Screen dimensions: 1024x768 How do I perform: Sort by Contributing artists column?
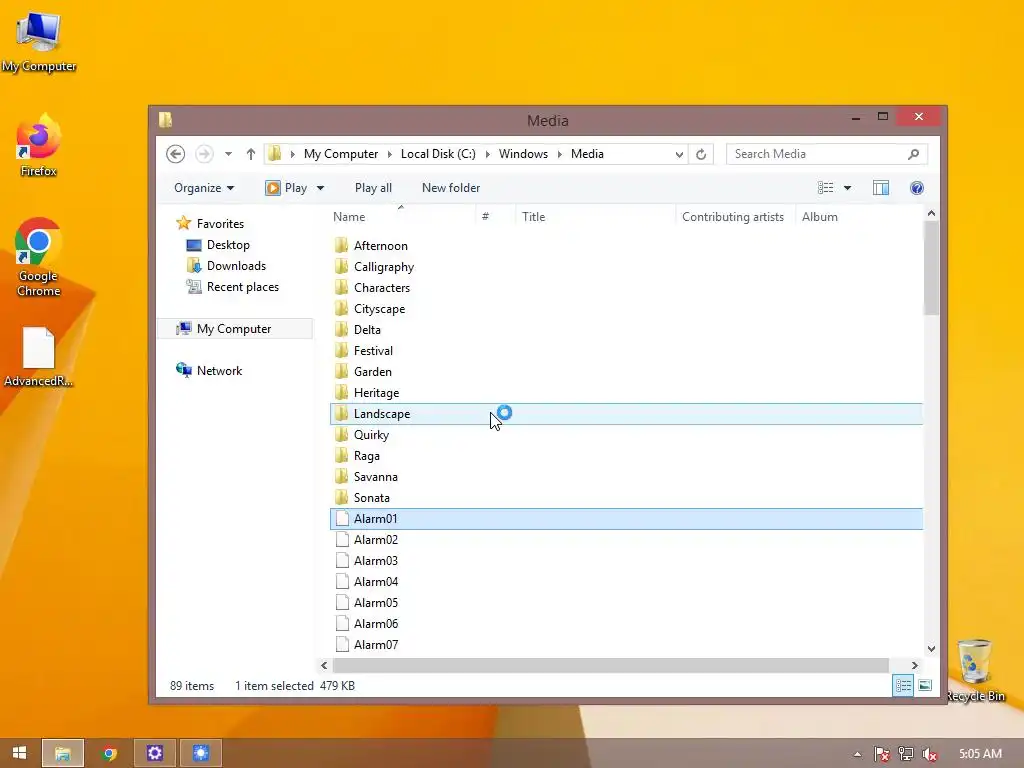click(x=735, y=217)
